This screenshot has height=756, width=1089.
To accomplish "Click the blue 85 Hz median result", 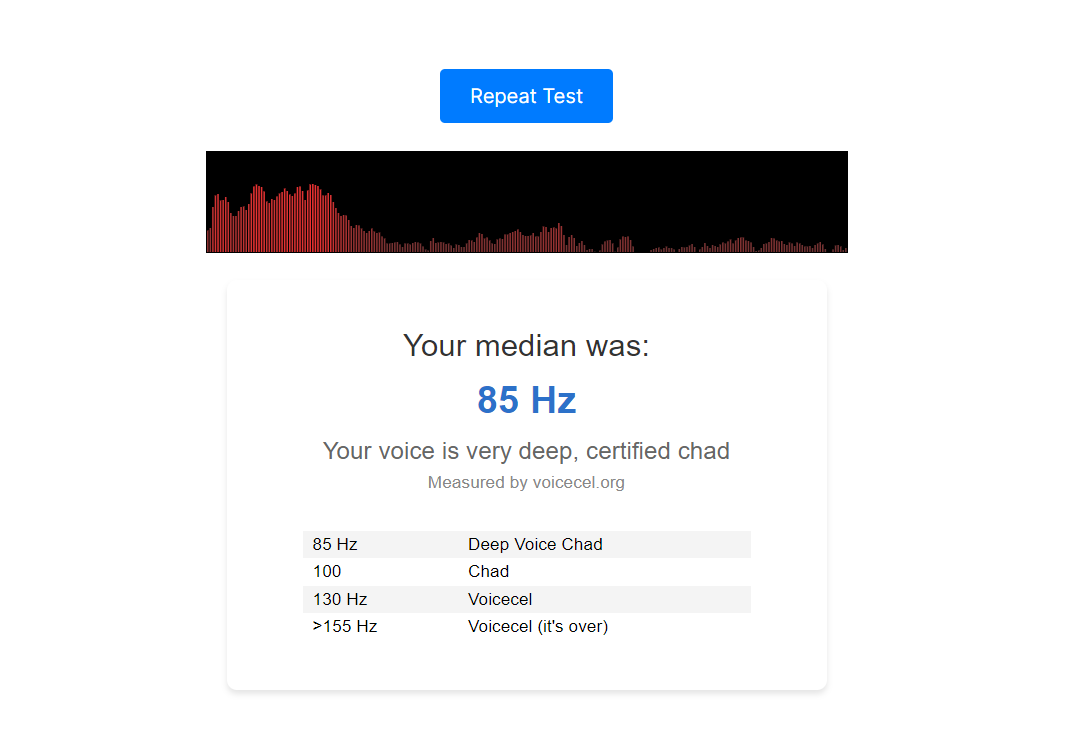I will (x=526, y=400).
